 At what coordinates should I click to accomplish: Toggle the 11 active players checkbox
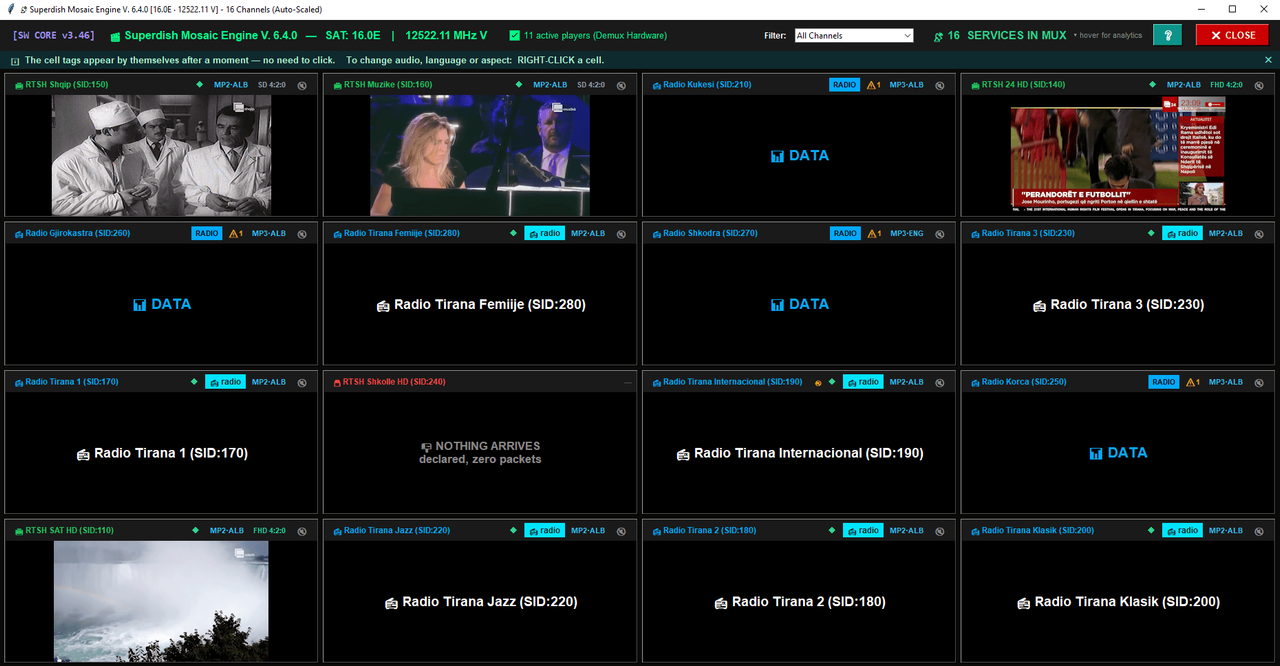[x=514, y=35]
